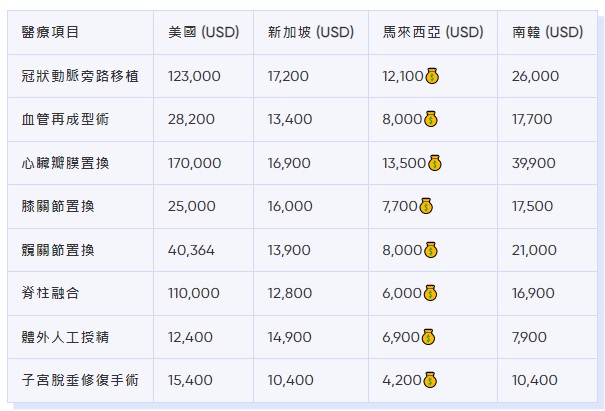Select the 南韓 (USD) column header
The height and width of the screenshot is (411, 605).
click(x=547, y=33)
